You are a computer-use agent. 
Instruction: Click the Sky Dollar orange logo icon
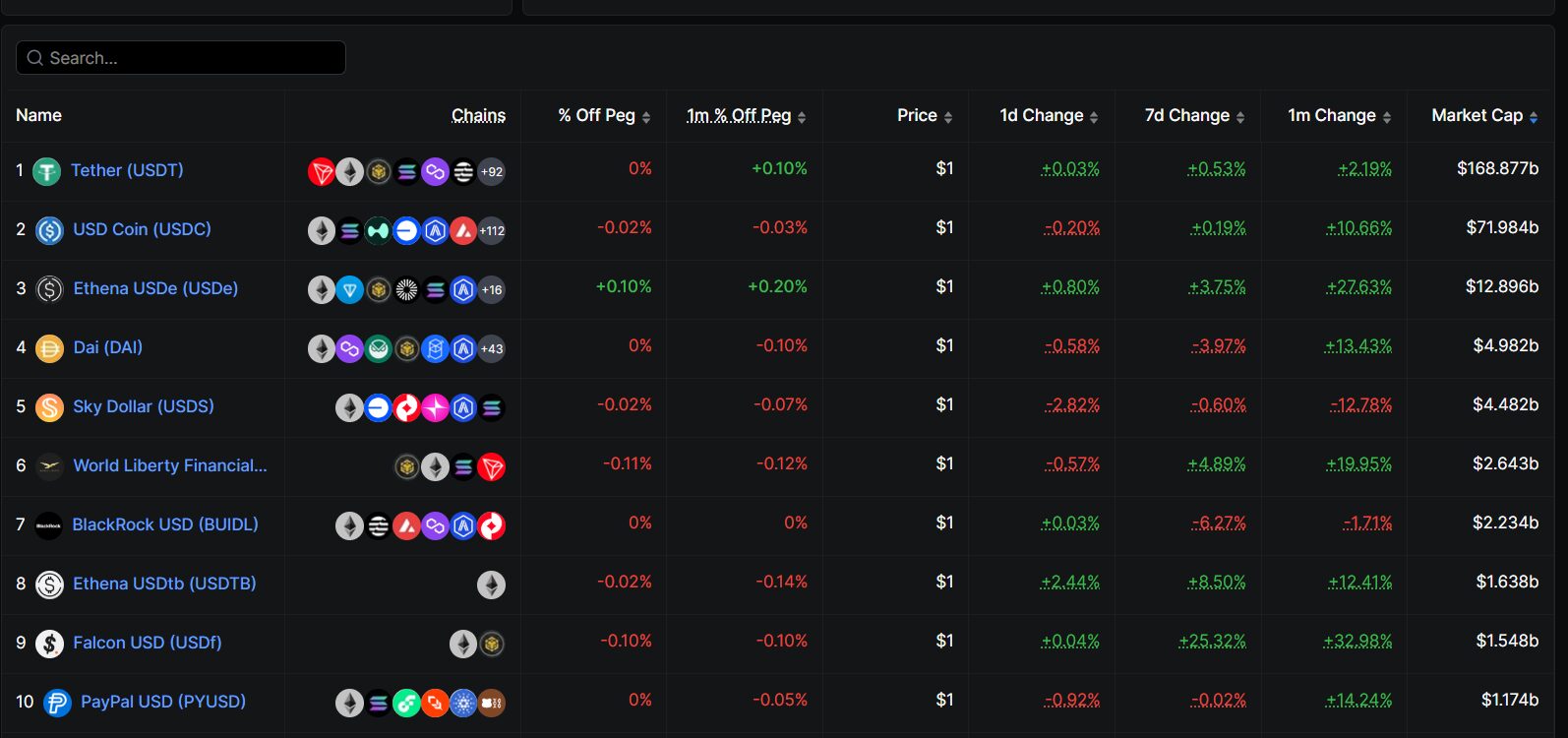click(x=49, y=407)
